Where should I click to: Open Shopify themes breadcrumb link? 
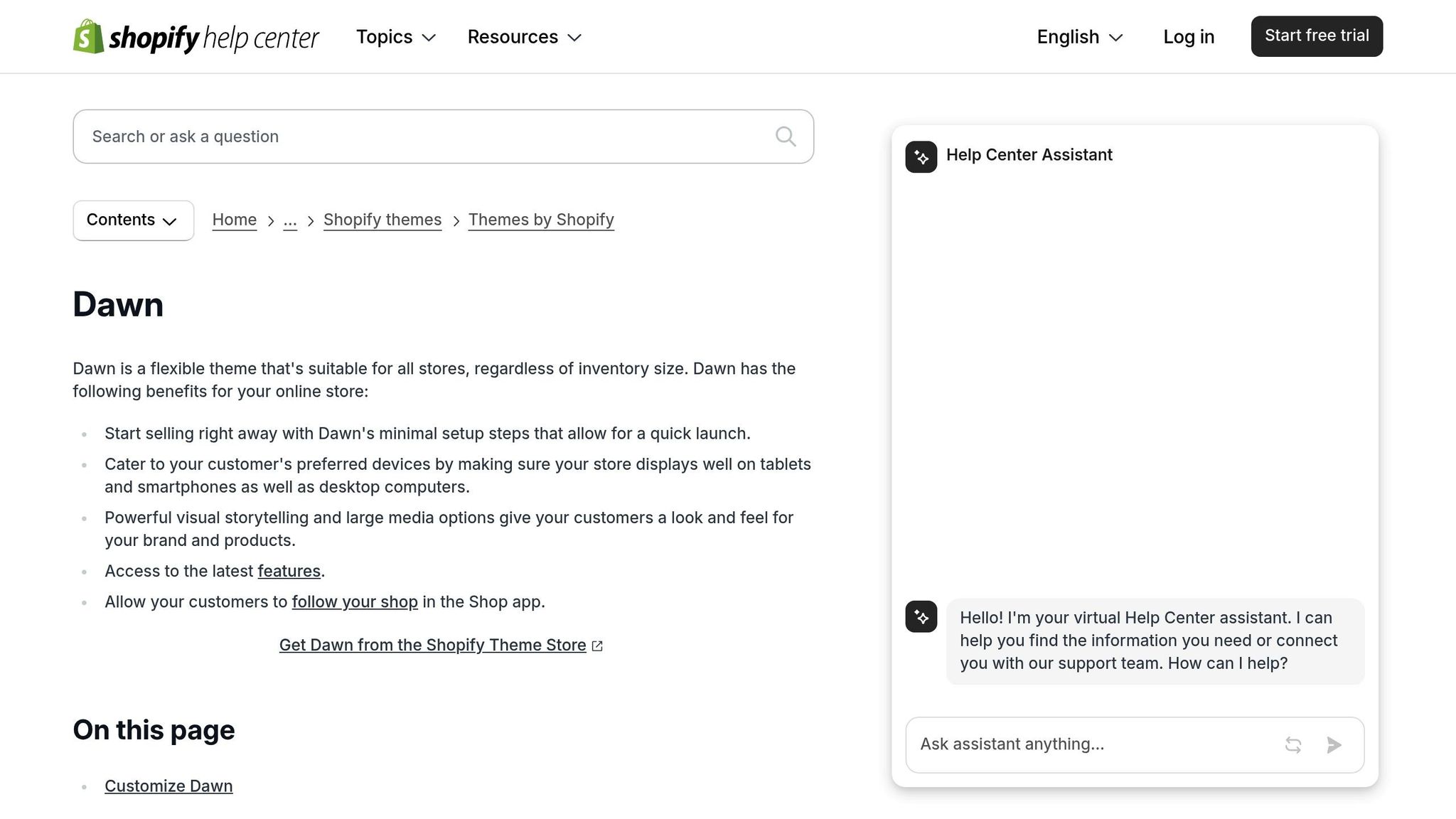pos(382,220)
